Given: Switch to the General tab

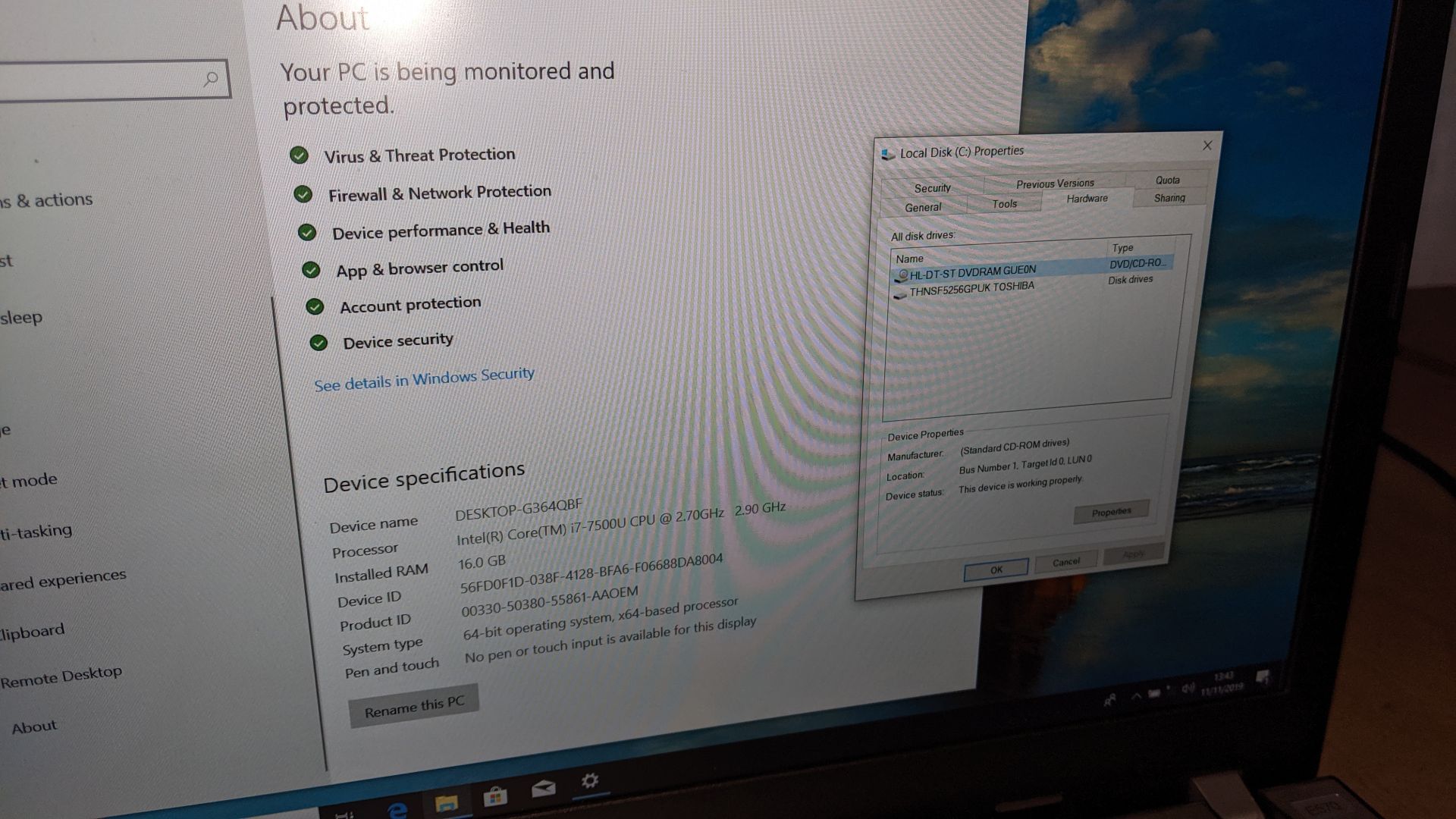Looking at the screenshot, I should (923, 207).
